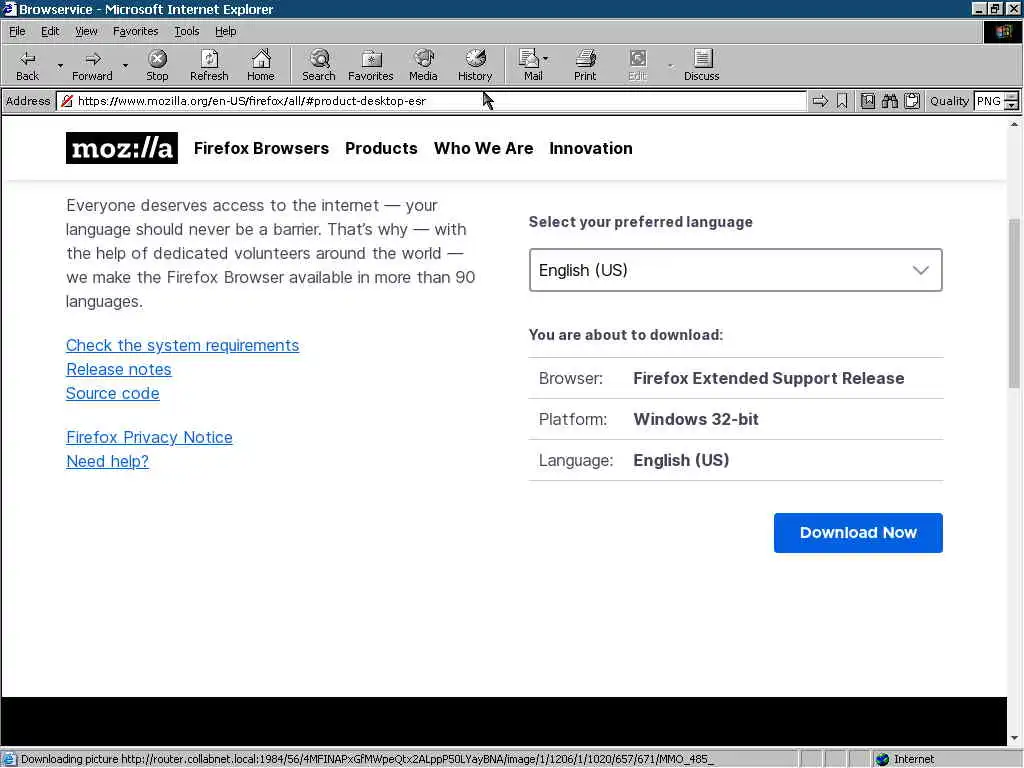Viewport: 1024px width, 768px height.
Task: Click the 'Windows 32-bit' platform value
Action: (696, 419)
